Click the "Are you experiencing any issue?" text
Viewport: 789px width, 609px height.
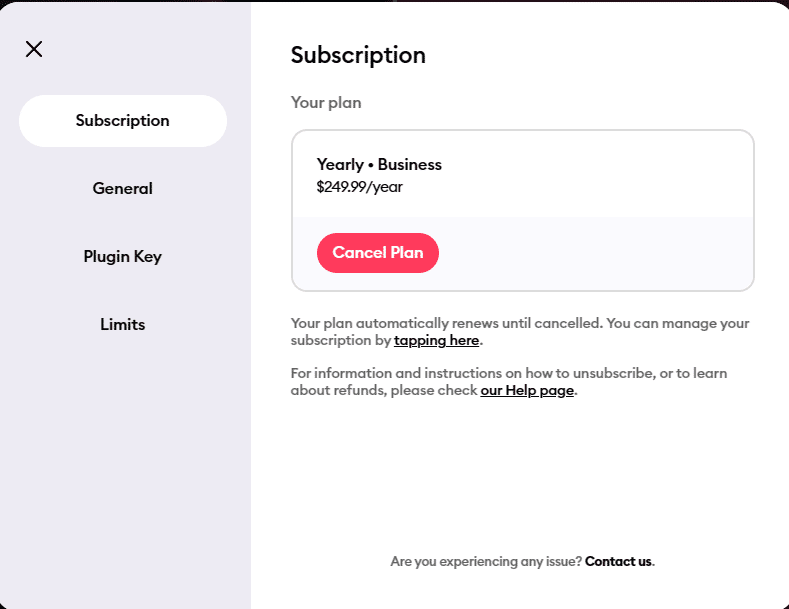point(486,562)
